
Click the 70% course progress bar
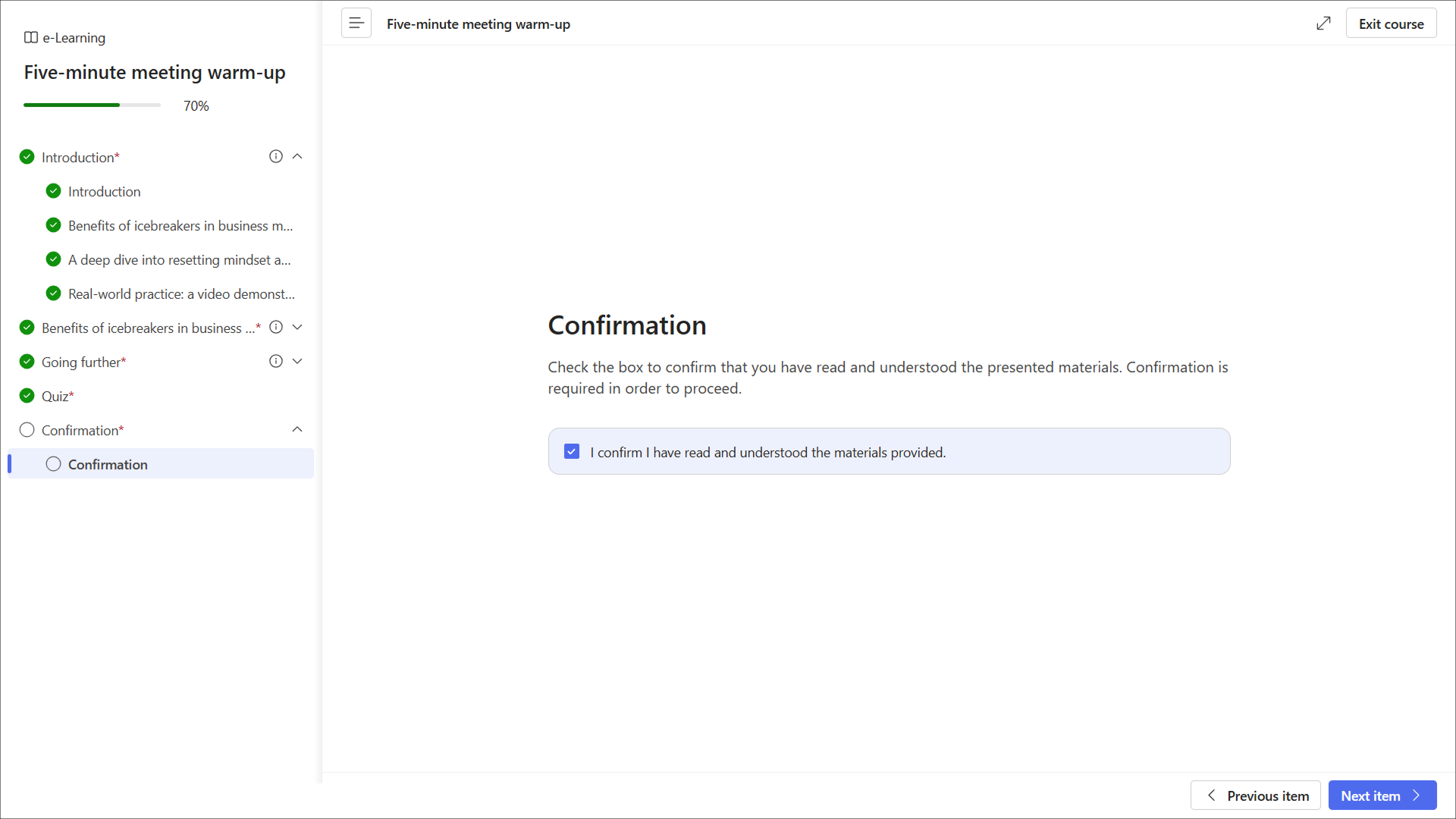92,105
